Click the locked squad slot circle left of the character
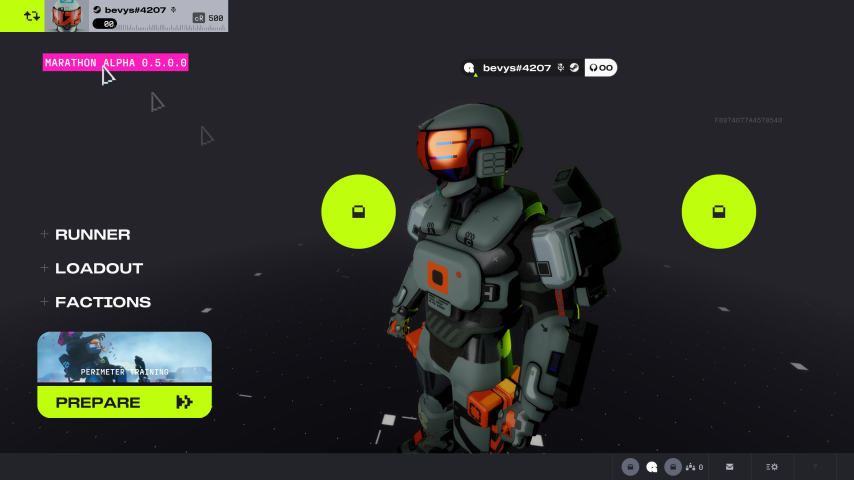The height and width of the screenshot is (480, 854). [358, 211]
